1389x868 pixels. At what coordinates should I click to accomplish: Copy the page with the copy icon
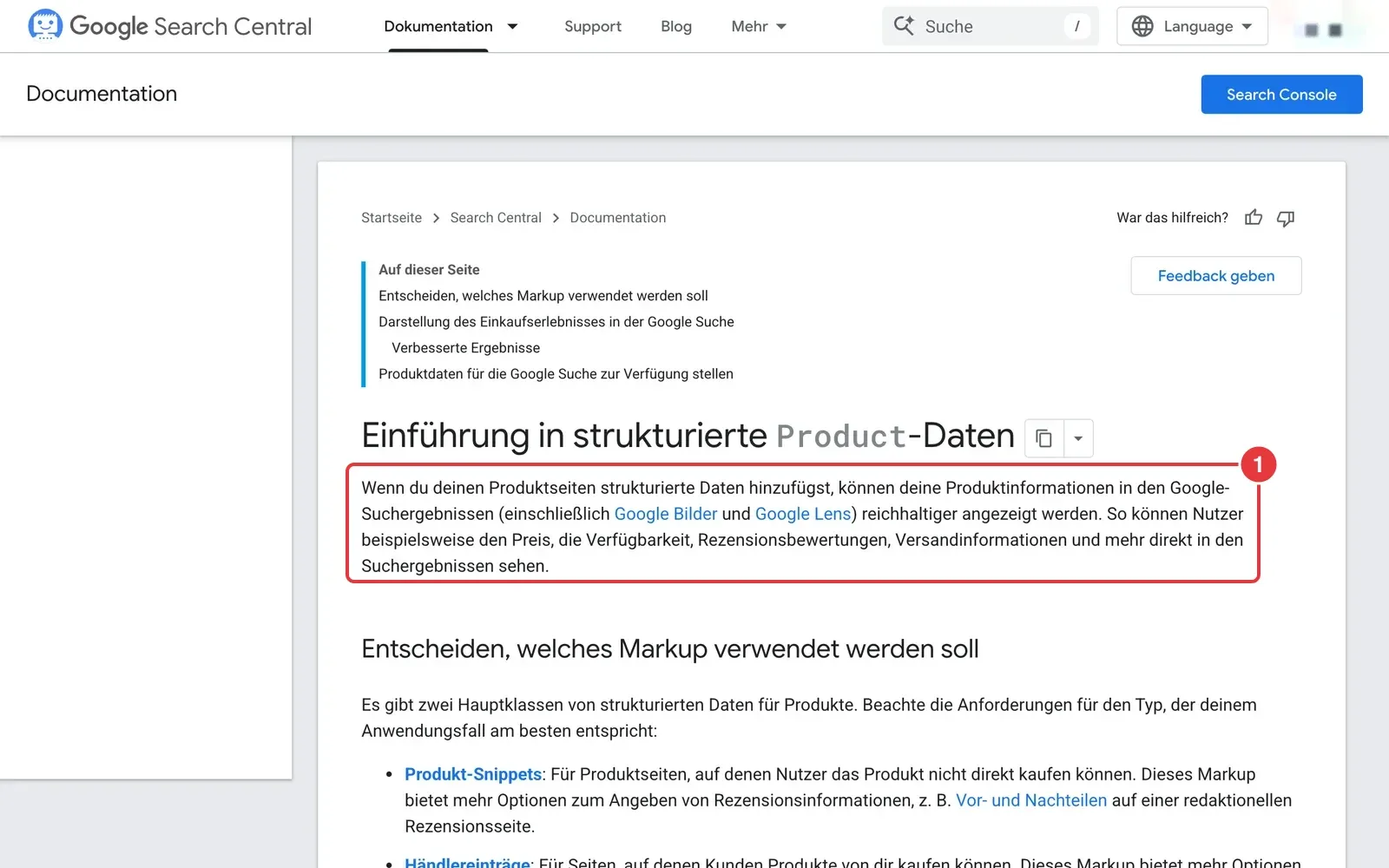coord(1044,438)
